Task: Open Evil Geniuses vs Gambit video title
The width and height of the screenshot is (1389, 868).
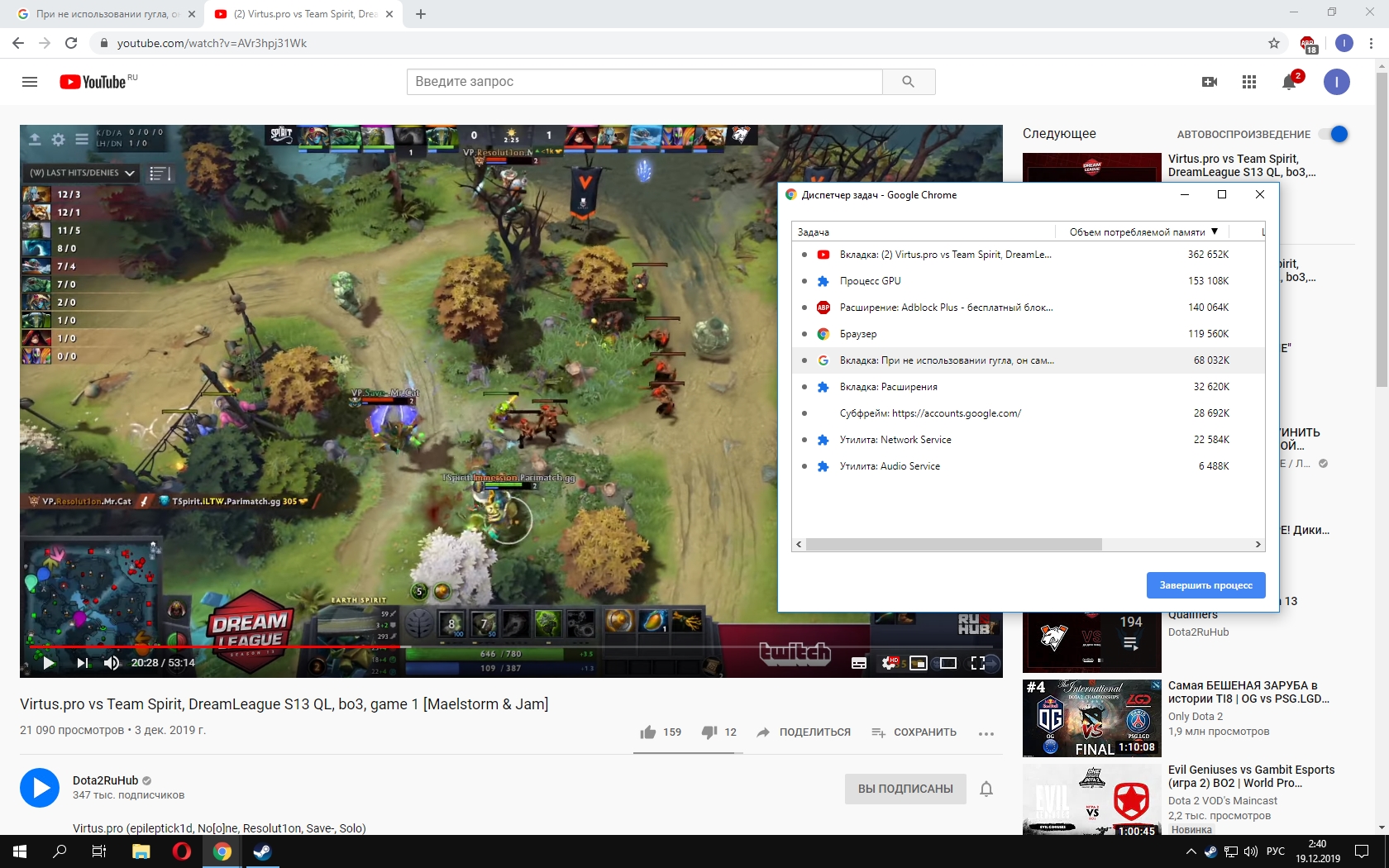Action: tap(1251, 776)
